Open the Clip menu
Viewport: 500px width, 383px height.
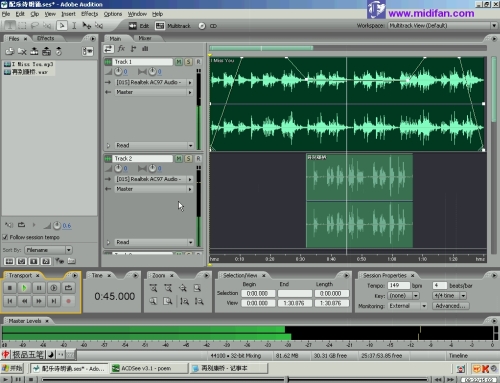pyautogui.click(x=35, y=14)
